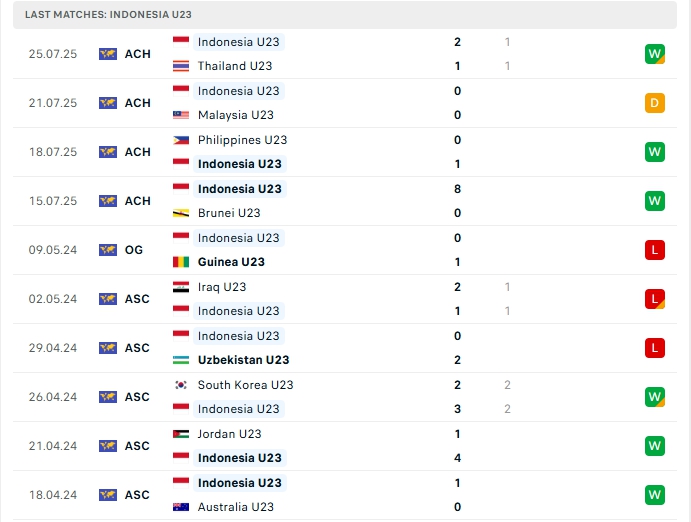Image resolution: width=691 pixels, height=522 pixels.
Task: Click the Uzbekistan U23 flag icon
Action: (181, 360)
